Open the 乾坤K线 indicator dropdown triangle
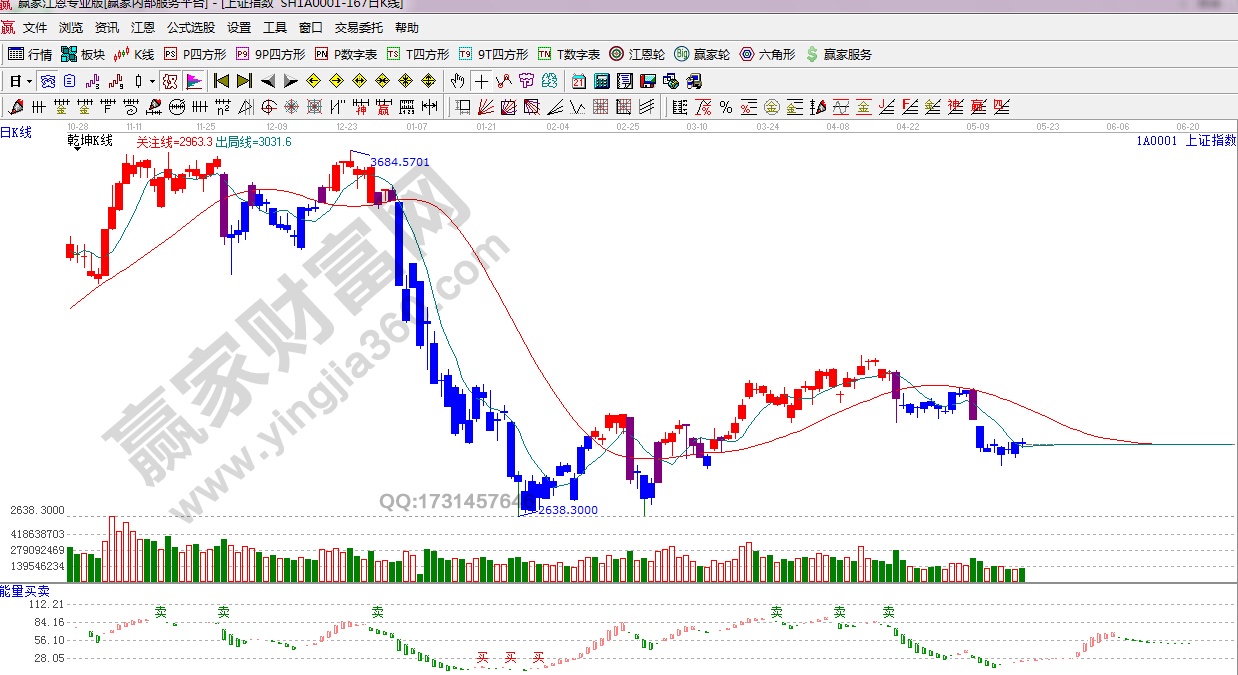Image resolution: width=1238 pixels, height=675 pixels. coord(76,150)
